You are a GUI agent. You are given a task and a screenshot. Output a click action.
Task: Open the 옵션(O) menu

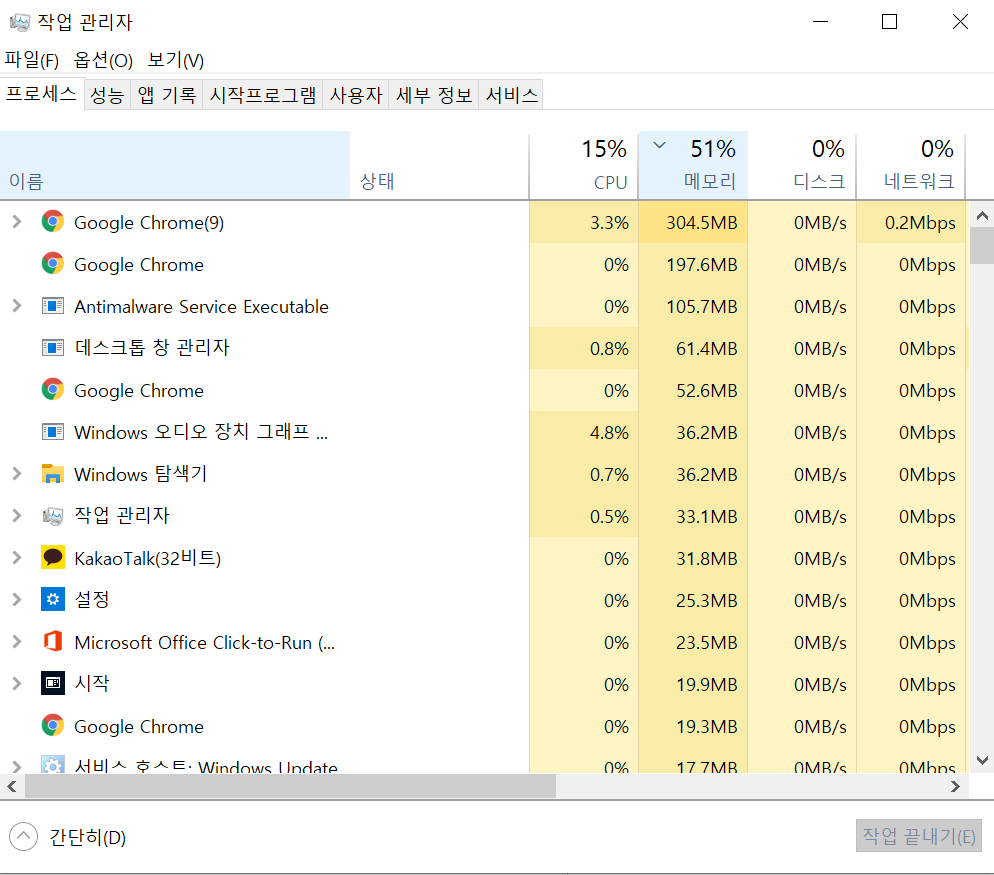click(103, 60)
